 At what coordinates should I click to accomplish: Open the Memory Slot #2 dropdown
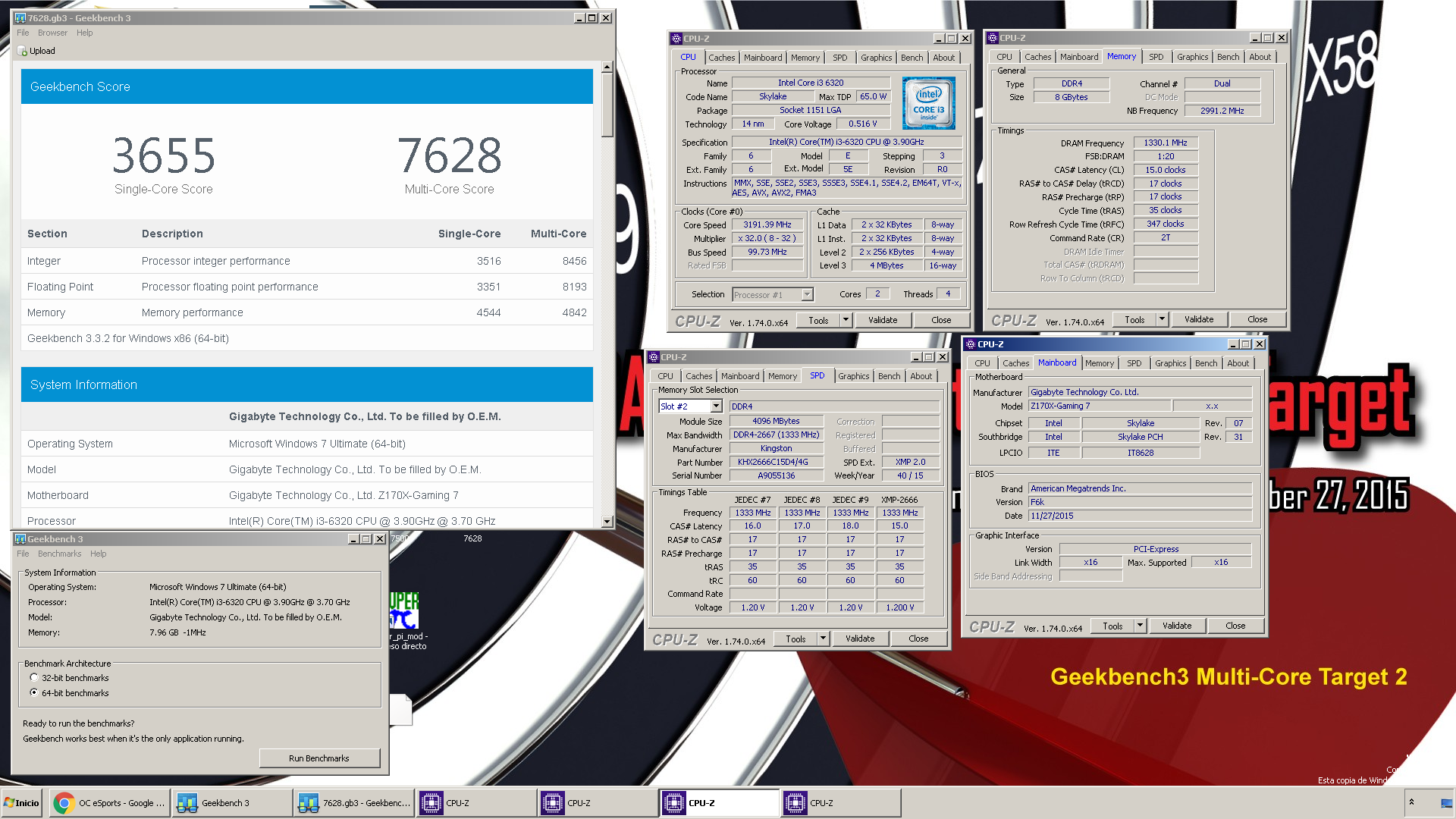(x=717, y=407)
